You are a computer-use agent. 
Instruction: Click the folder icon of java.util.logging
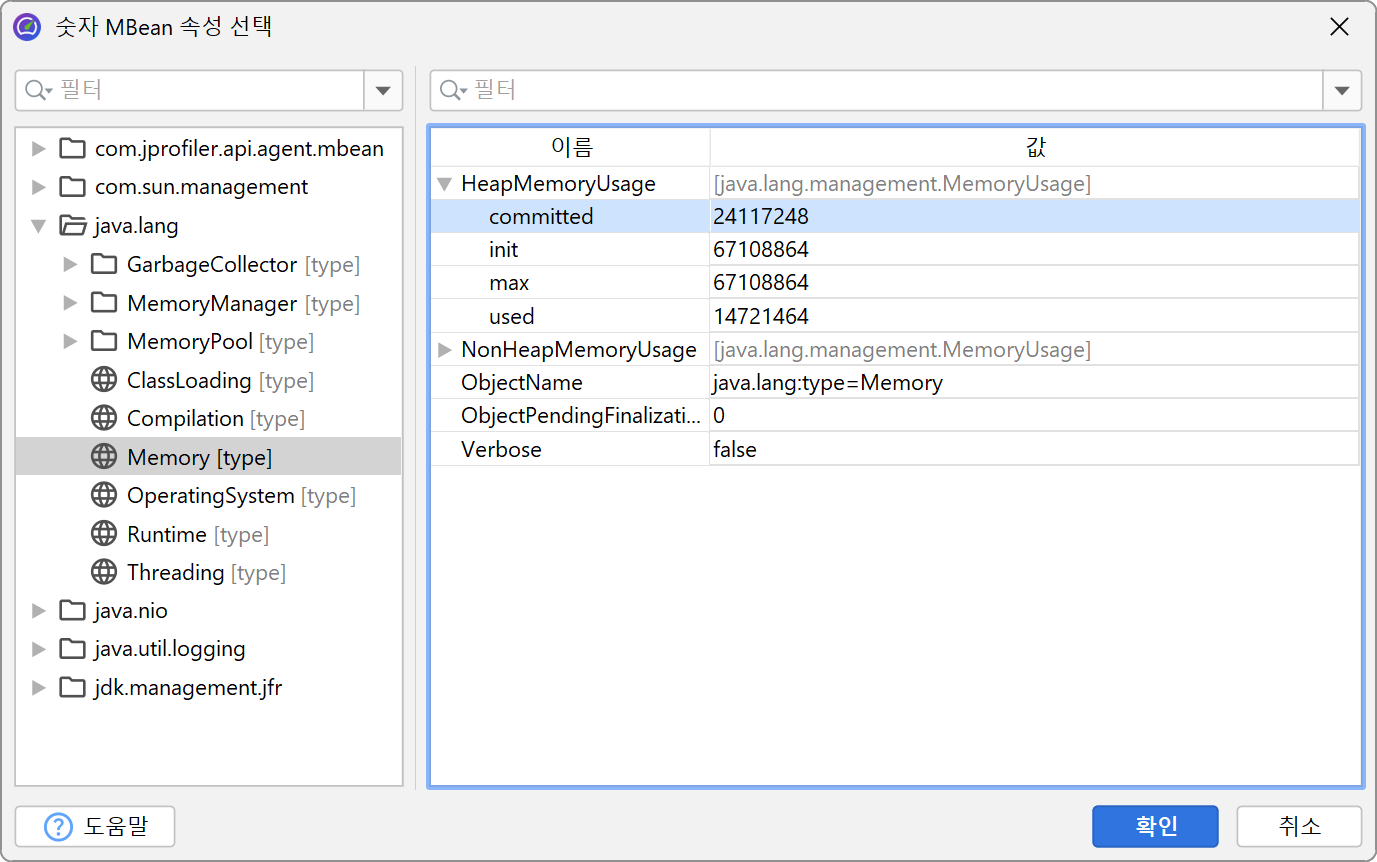pos(71,649)
